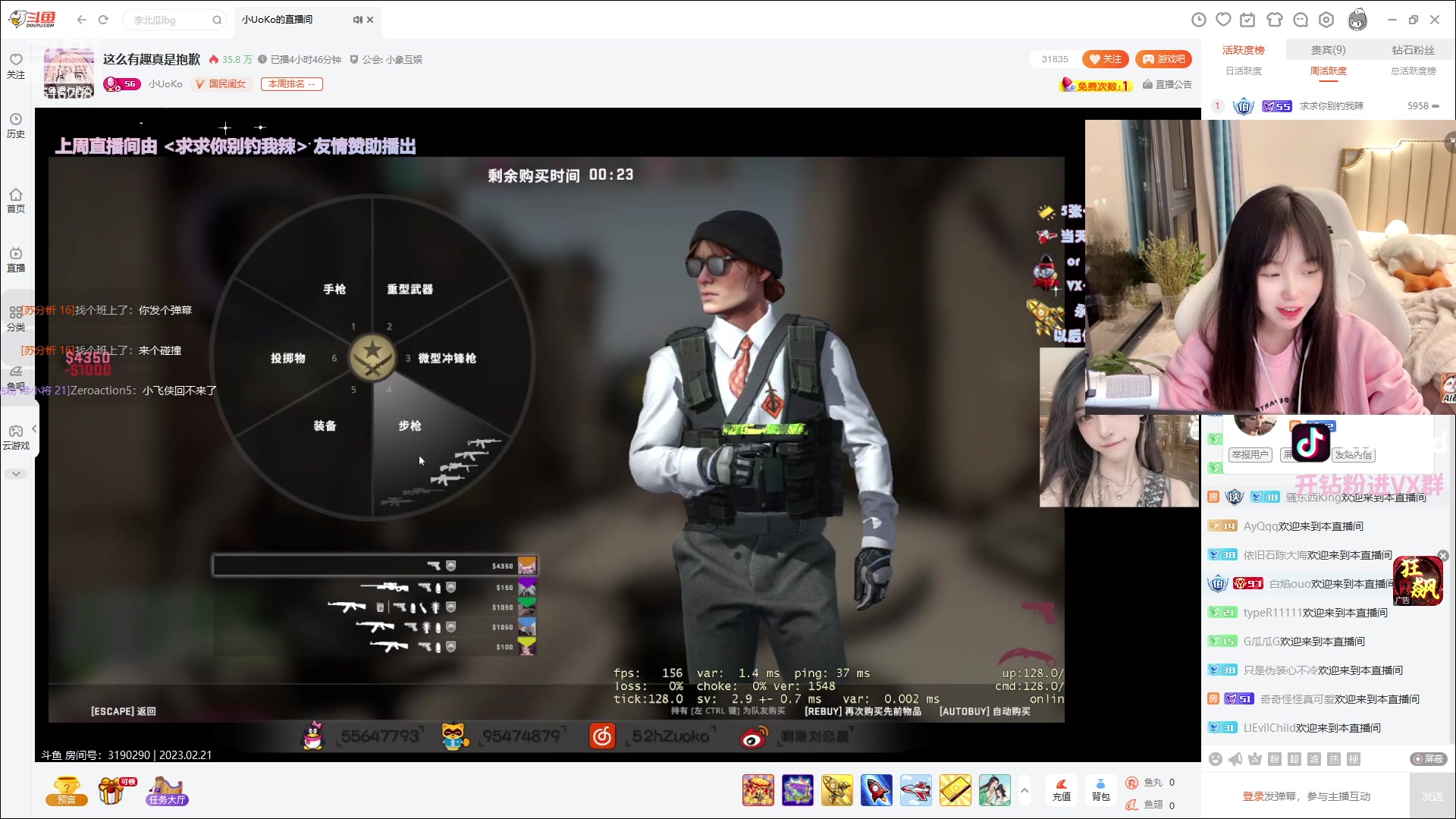This screenshot has height=819, width=1456.
Task: Open 历史 in left sidebar
Action: pyautogui.click(x=16, y=126)
